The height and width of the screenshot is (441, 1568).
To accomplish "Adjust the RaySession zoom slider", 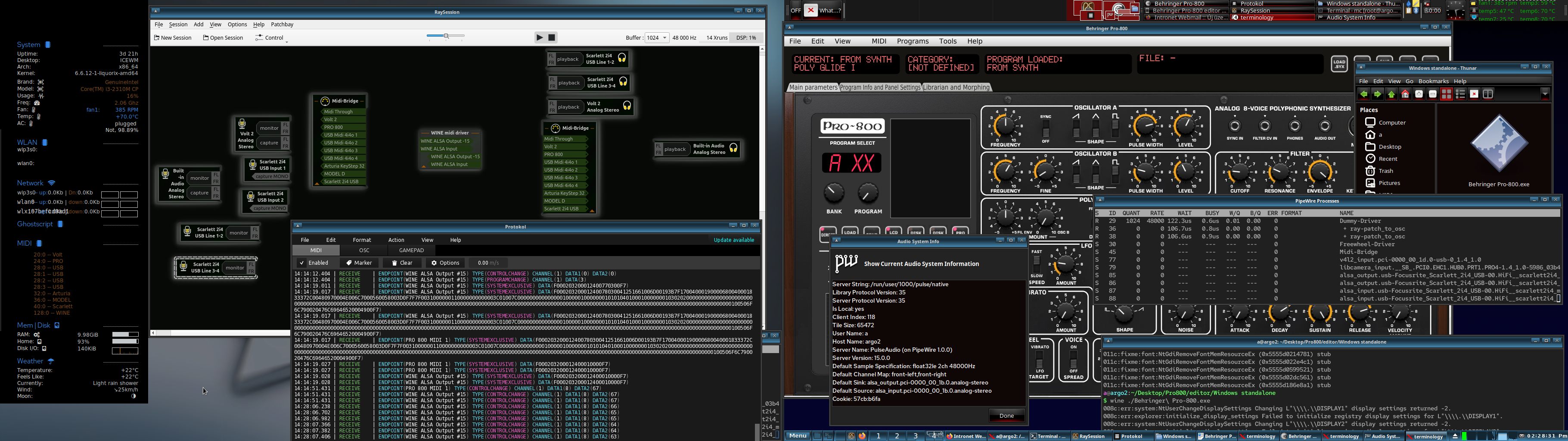I will click(446, 37).
